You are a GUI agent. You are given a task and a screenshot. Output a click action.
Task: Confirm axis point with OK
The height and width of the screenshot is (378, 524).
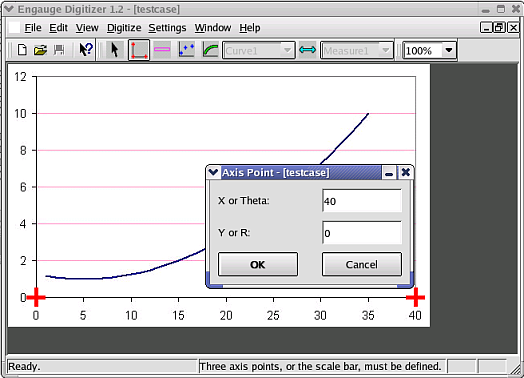[258, 264]
